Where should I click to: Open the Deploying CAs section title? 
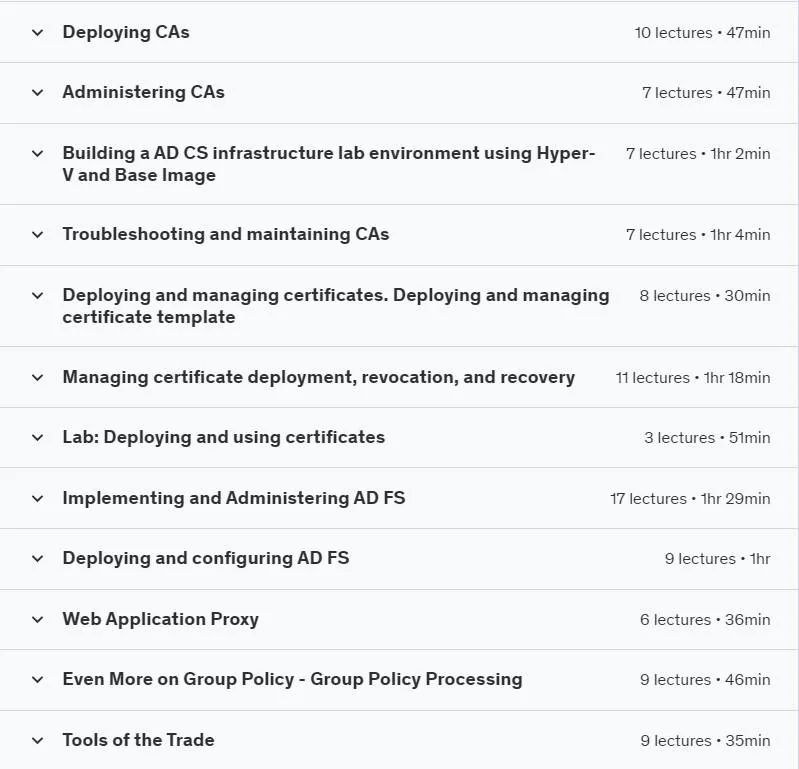[x=126, y=32]
